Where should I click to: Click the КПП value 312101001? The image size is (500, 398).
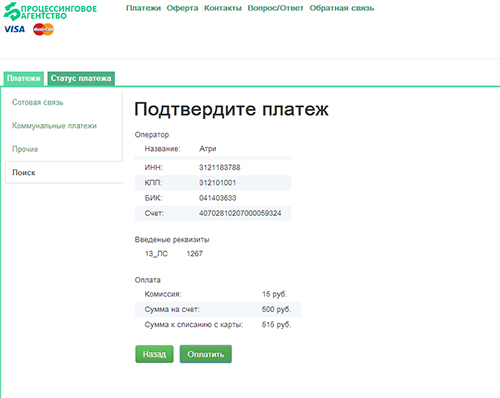click(x=217, y=183)
